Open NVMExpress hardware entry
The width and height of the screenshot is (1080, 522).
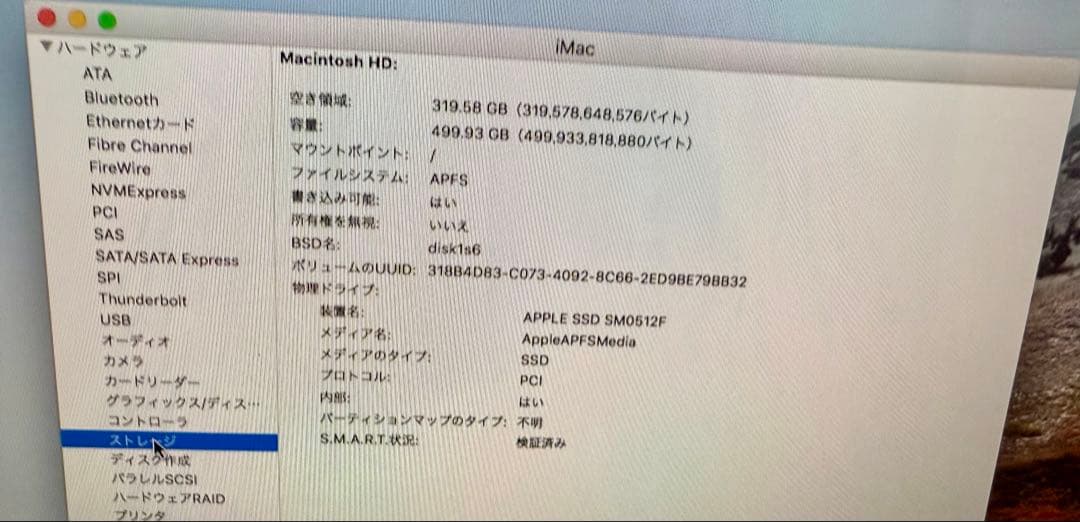(x=138, y=191)
